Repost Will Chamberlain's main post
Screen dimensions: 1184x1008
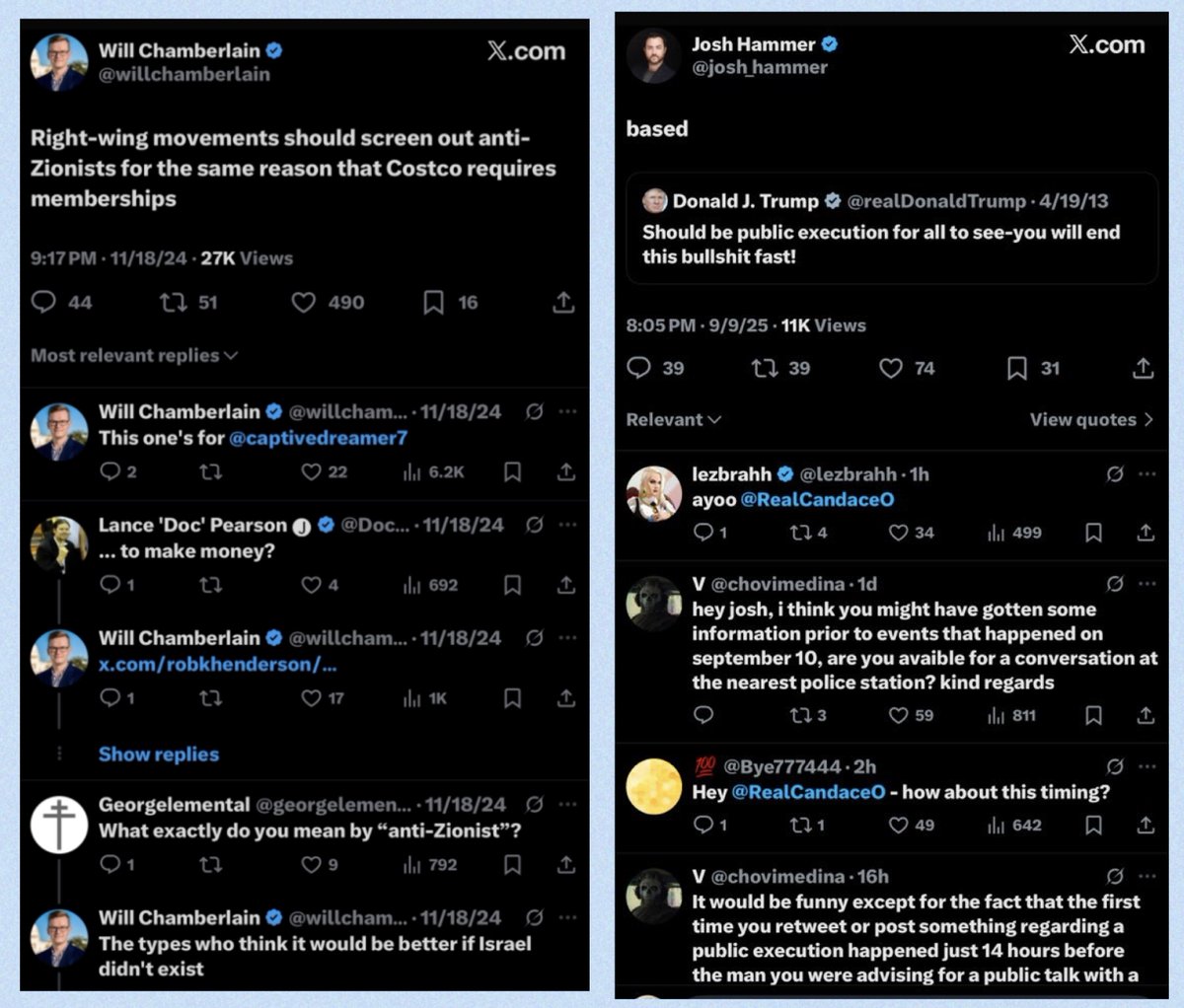click(174, 302)
